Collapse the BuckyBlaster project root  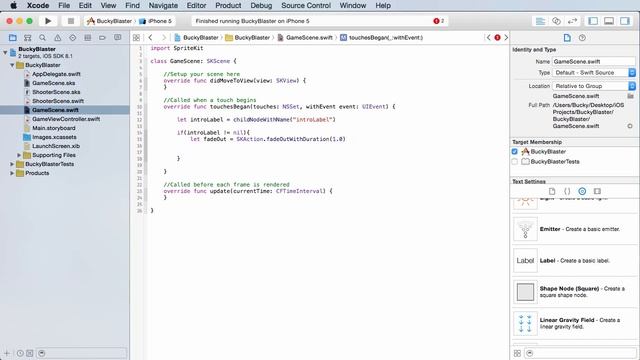pyautogui.click(x=5, y=52)
